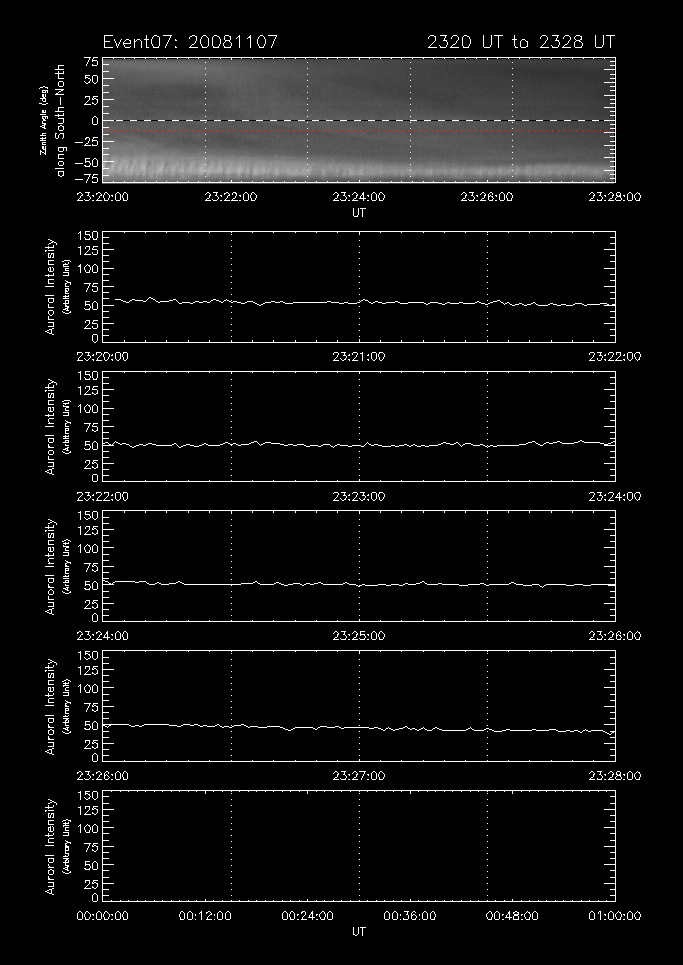The image size is (683, 965).
Task: Click the "2320 UT to 2328 UT" header
Action: tap(521, 42)
